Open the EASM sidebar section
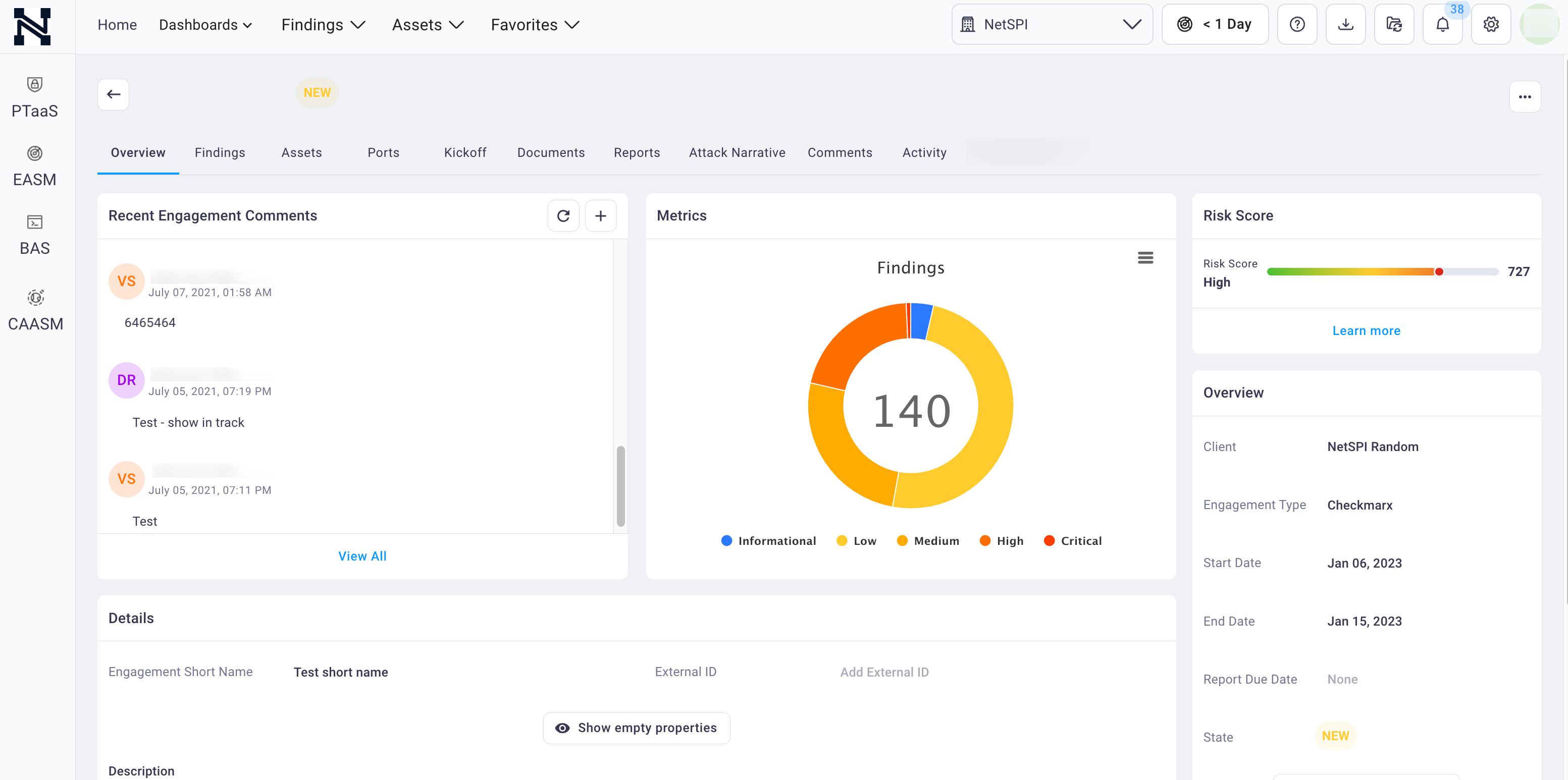The width and height of the screenshot is (1568, 780). (35, 166)
